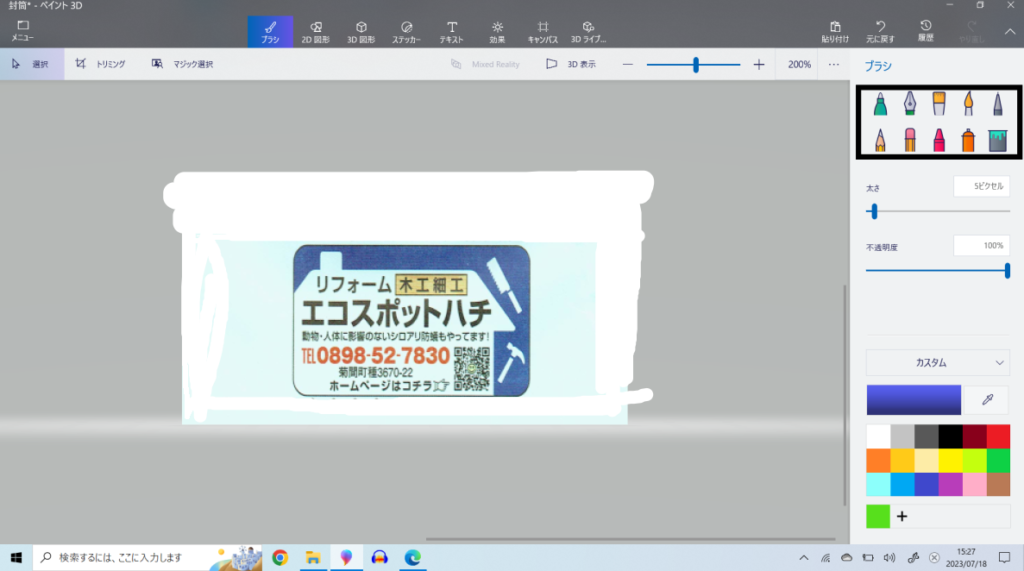This screenshot has width=1024, height=571.
Task: Choose the orange color swatch
Action: (878, 461)
